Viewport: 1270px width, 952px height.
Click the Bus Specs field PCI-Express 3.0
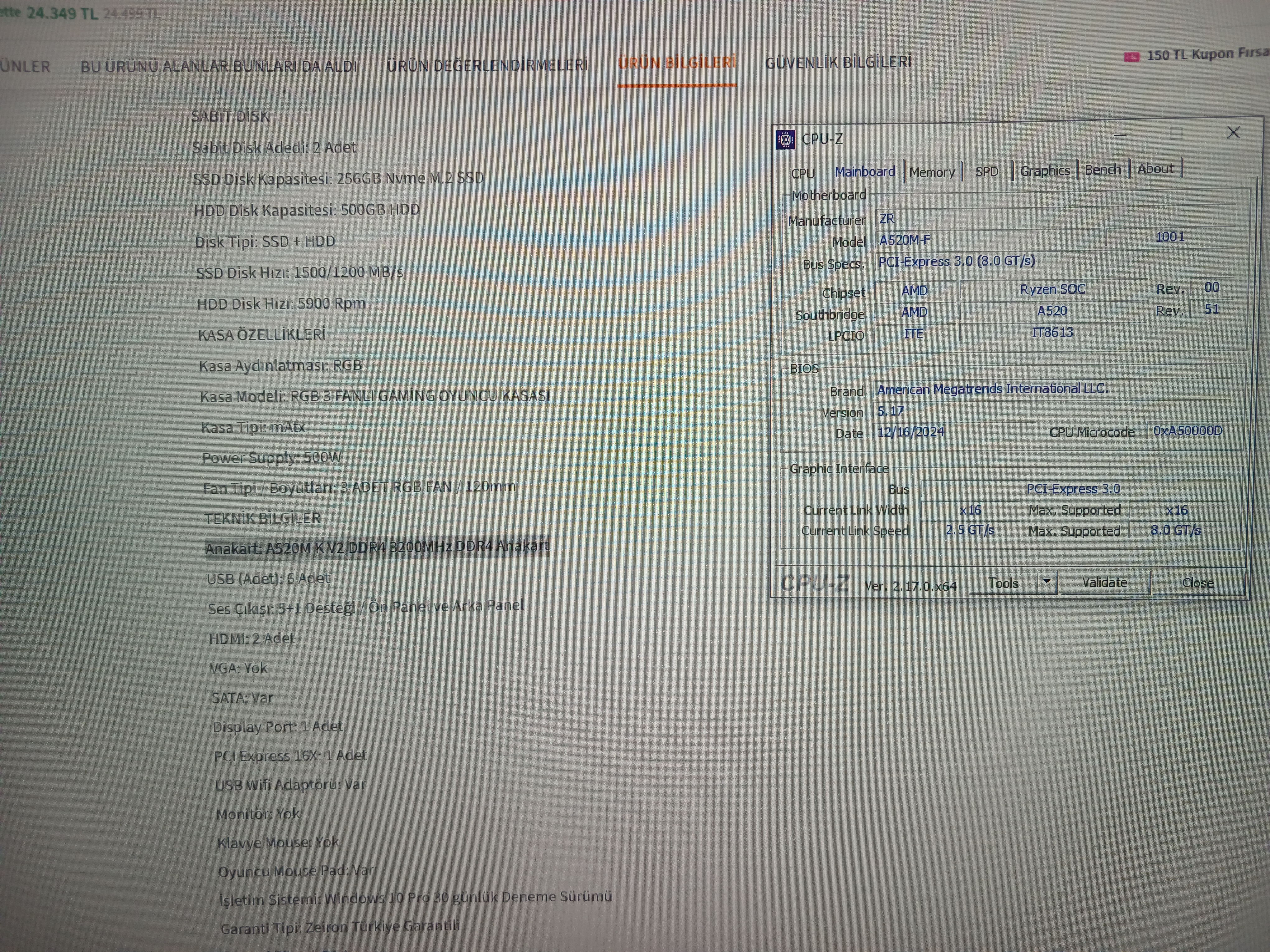click(x=1055, y=261)
